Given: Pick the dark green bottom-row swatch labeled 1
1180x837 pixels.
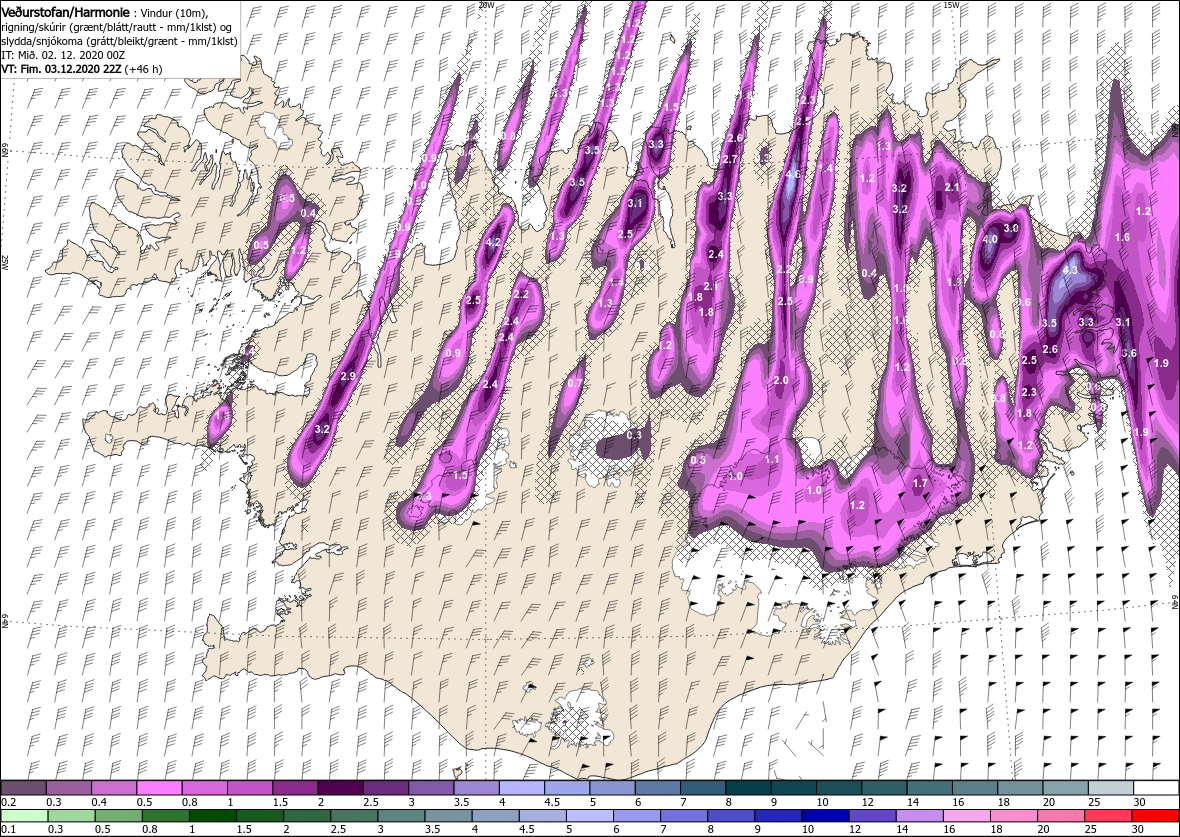Looking at the screenshot, I should click(x=213, y=817).
